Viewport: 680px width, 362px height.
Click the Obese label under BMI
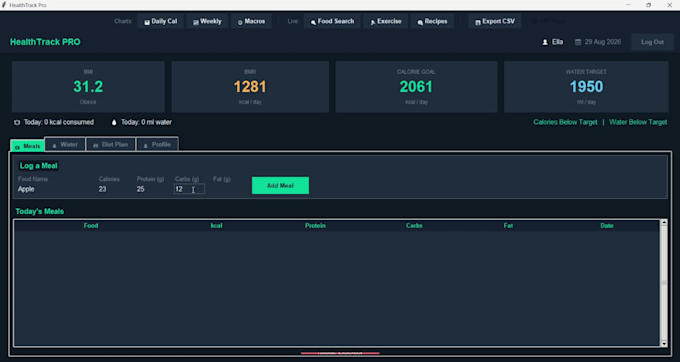[88, 102]
